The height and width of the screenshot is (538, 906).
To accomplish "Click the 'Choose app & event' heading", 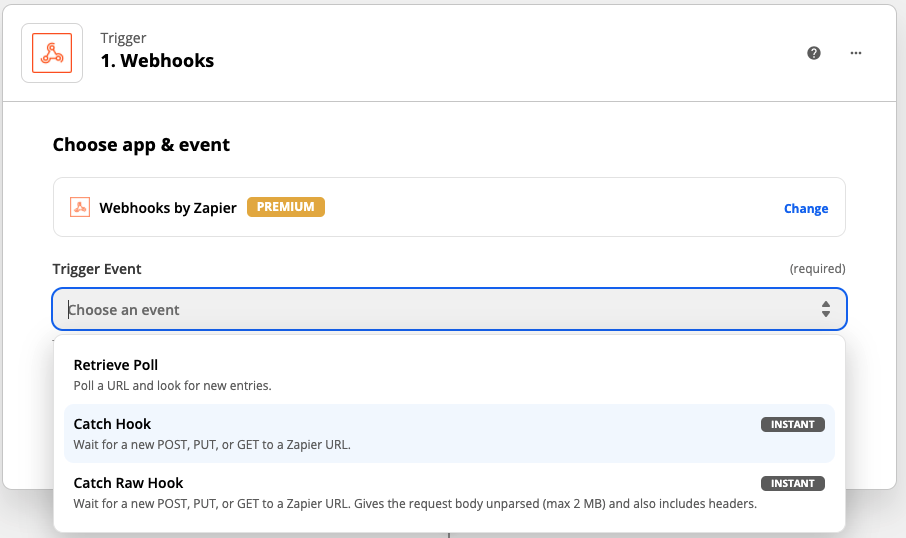I will coord(141,144).
